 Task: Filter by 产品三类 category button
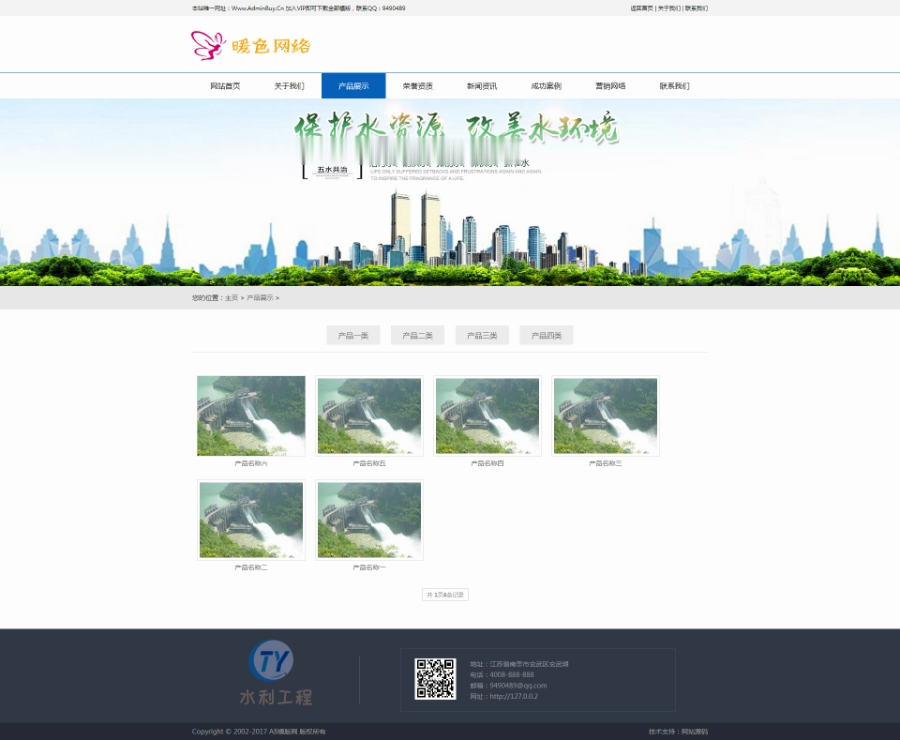coord(482,335)
